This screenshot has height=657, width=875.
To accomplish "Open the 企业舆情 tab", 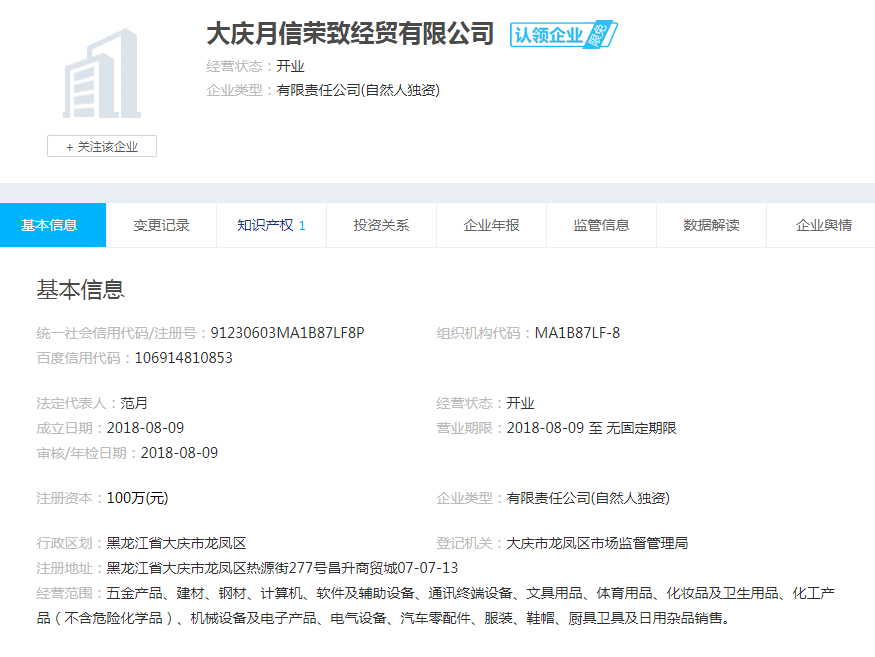I will click(823, 225).
